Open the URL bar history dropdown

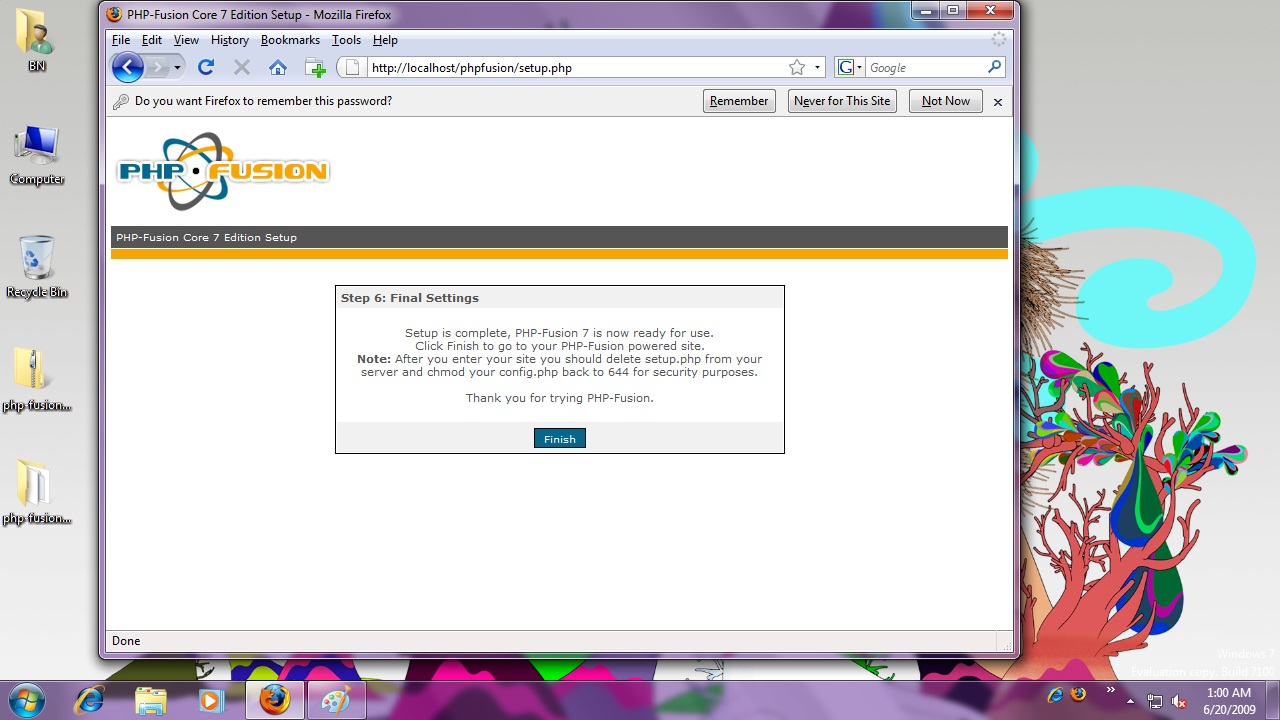coord(817,68)
